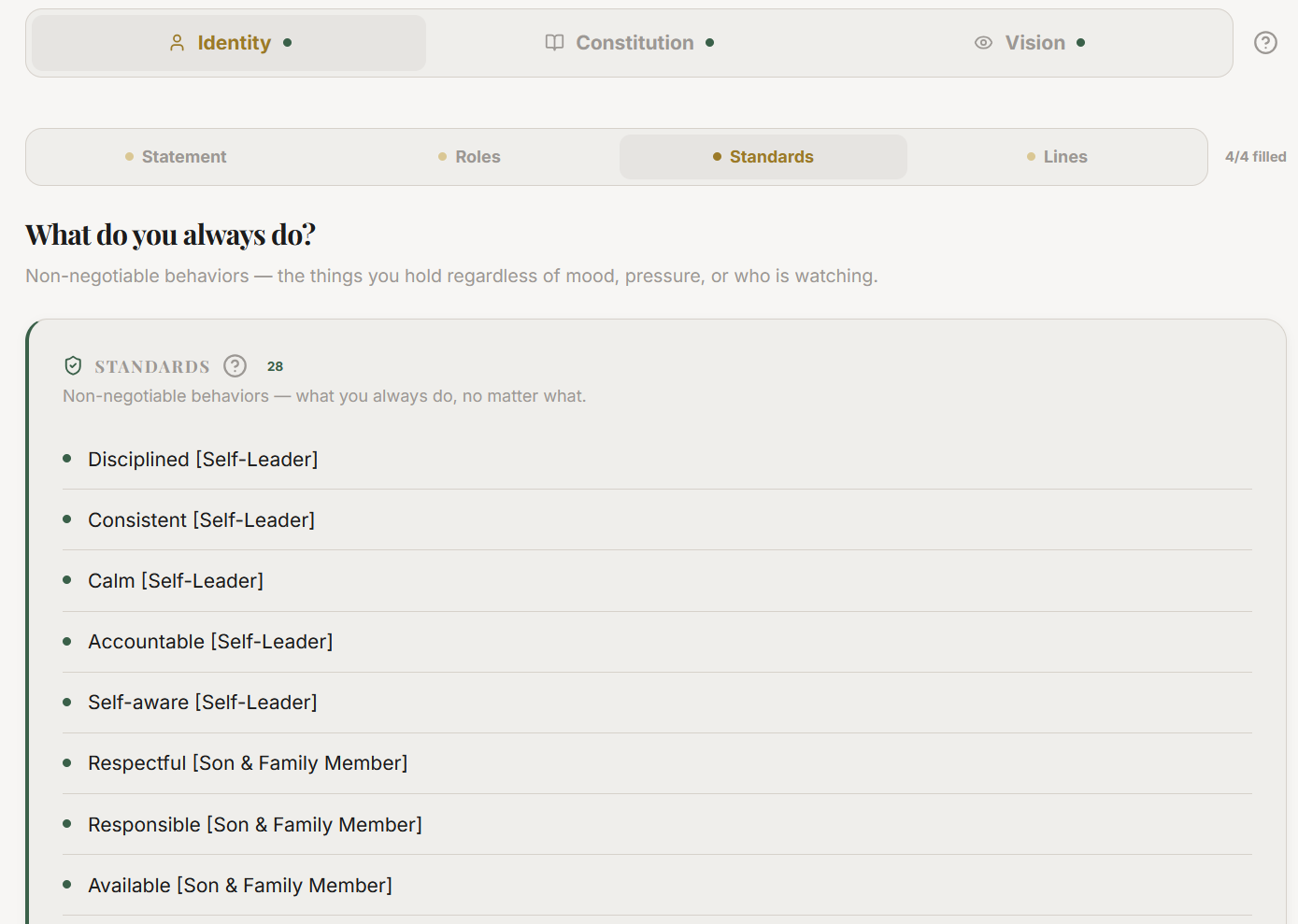1298x924 pixels.
Task: Select the Statement sub-tab
Action: pos(176,157)
